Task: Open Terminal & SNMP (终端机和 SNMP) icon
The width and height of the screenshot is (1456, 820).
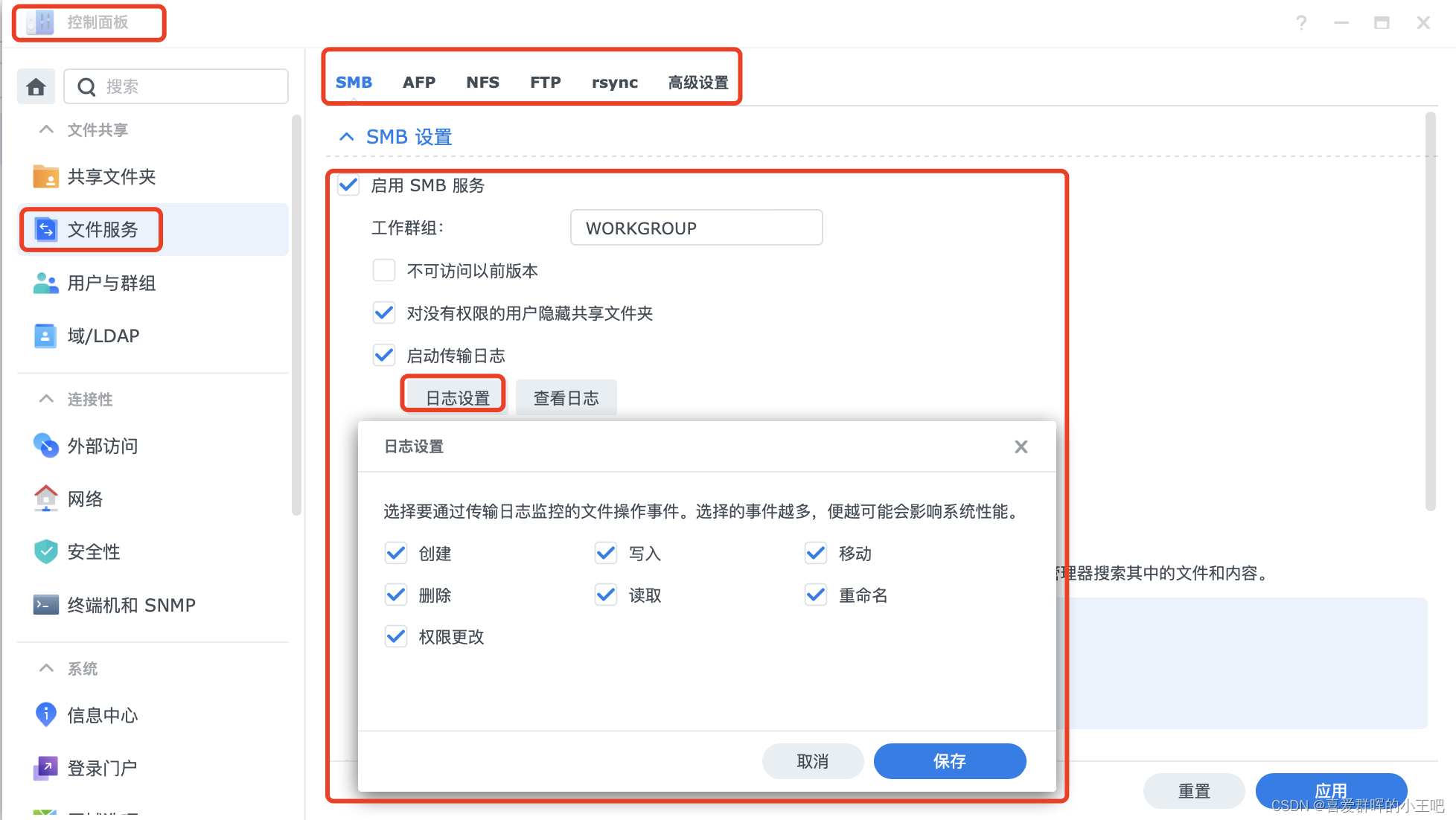Action: 45,605
